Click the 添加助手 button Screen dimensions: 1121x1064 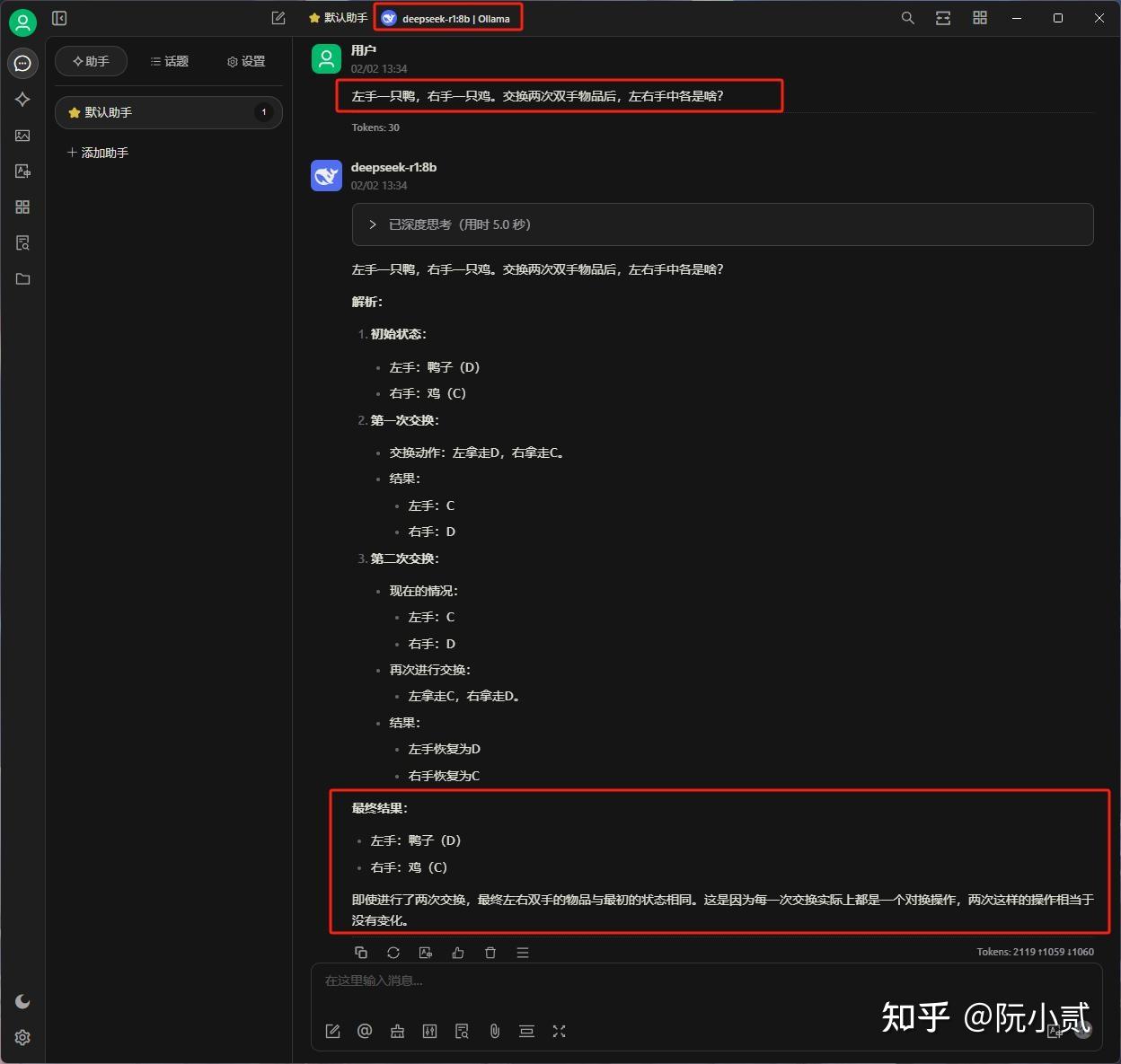coord(99,153)
